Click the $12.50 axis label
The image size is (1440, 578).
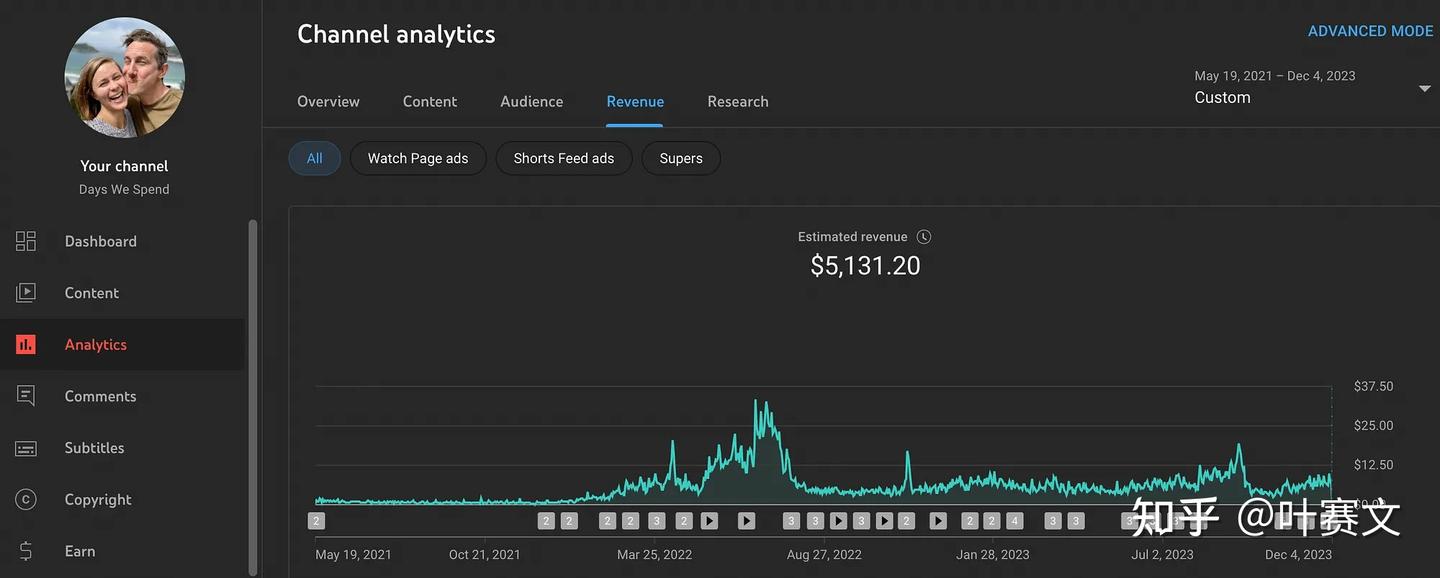coord(1373,465)
